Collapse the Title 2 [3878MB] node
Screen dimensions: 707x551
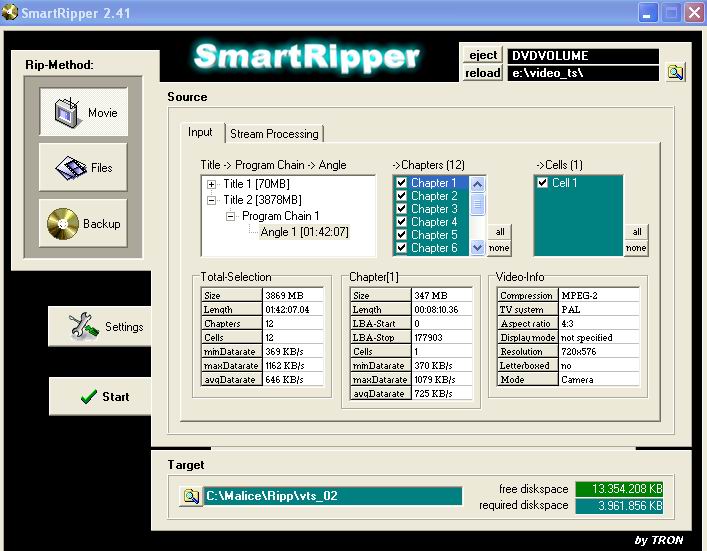click(x=211, y=200)
